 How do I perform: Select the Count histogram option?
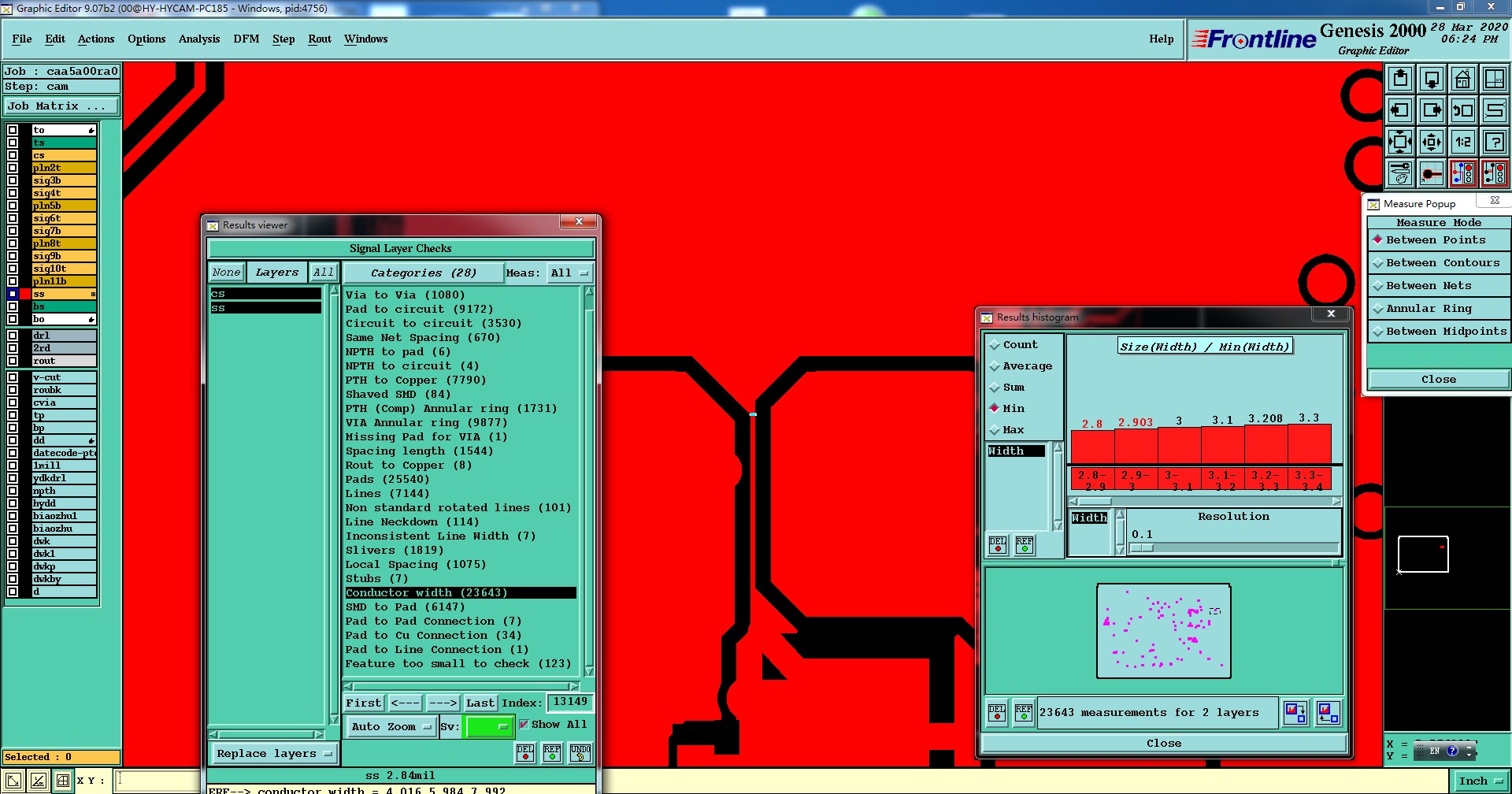pyautogui.click(x=1014, y=345)
